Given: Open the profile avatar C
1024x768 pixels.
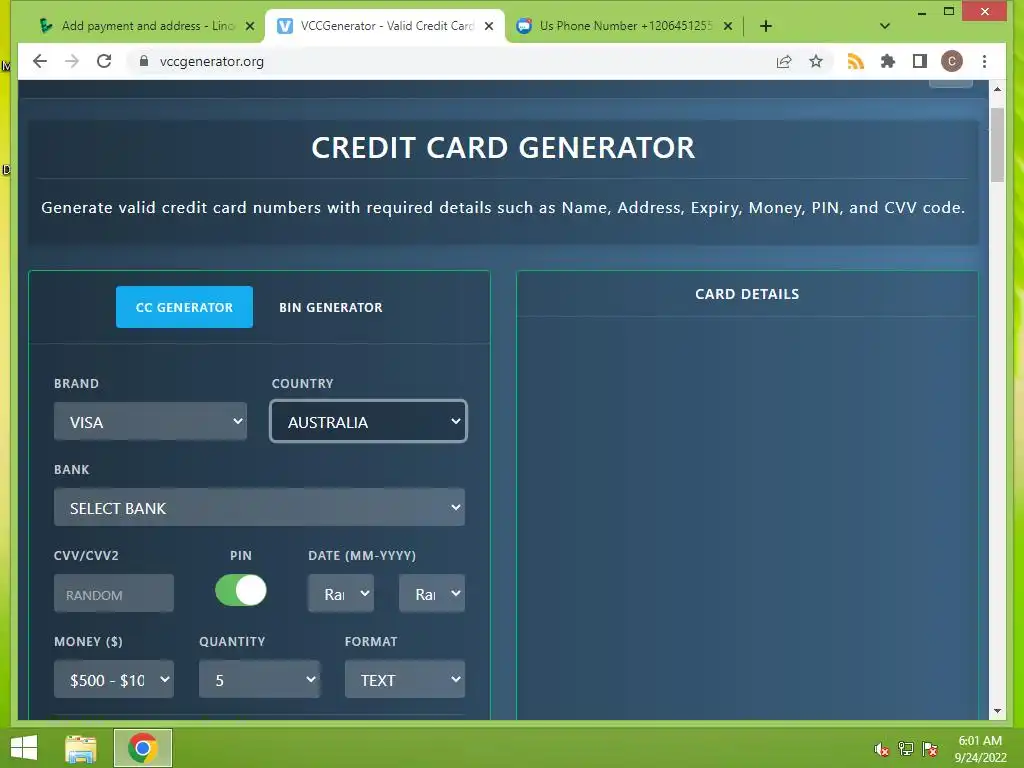Looking at the screenshot, I should [952, 61].
